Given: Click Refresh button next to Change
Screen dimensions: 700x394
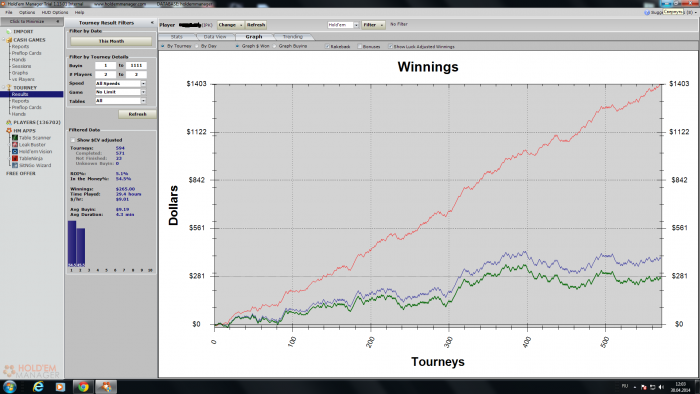Looking at the screenshot, I should click(x=256, y=25).
